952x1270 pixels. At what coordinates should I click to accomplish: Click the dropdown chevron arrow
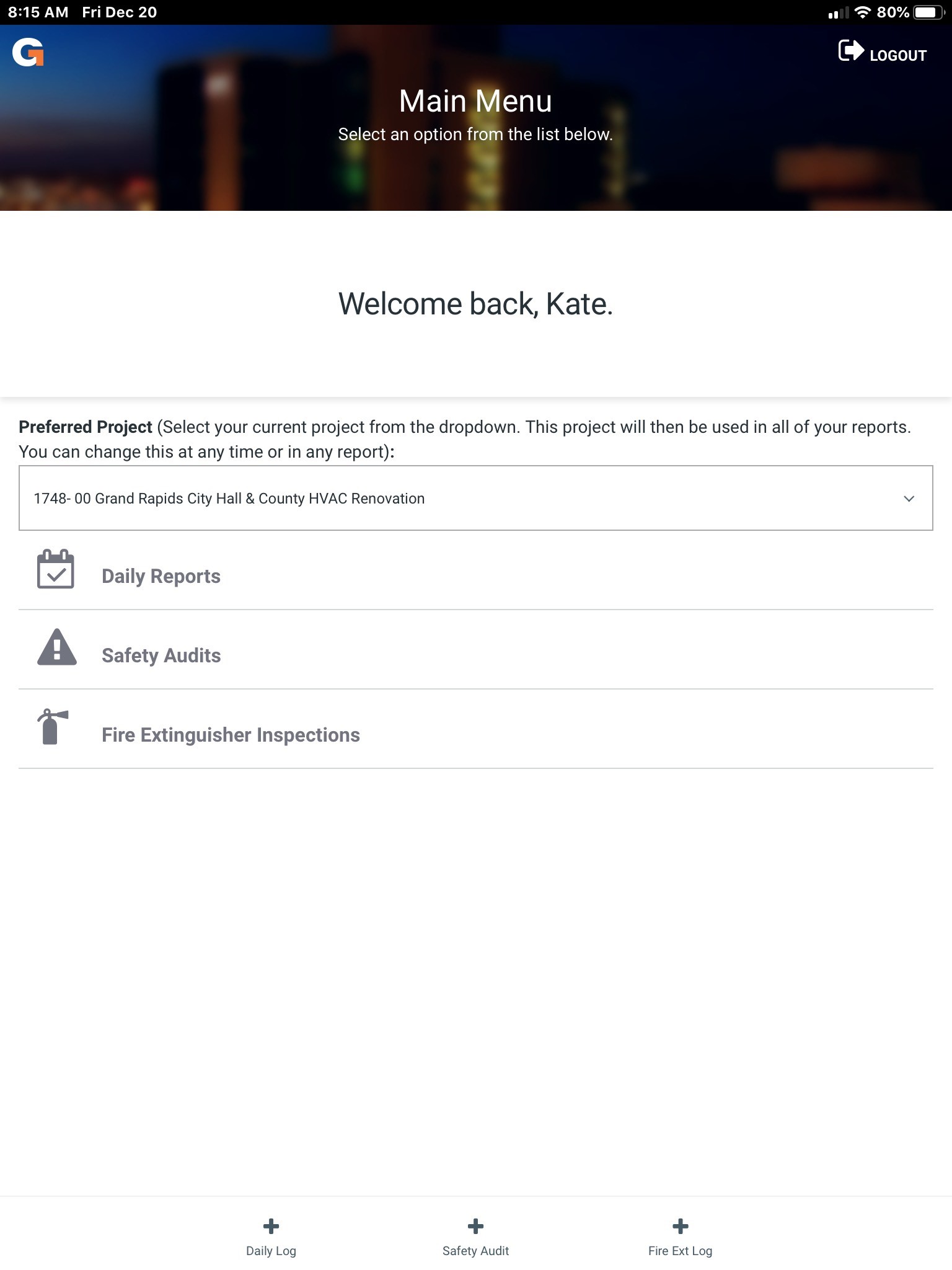point(909,499)
